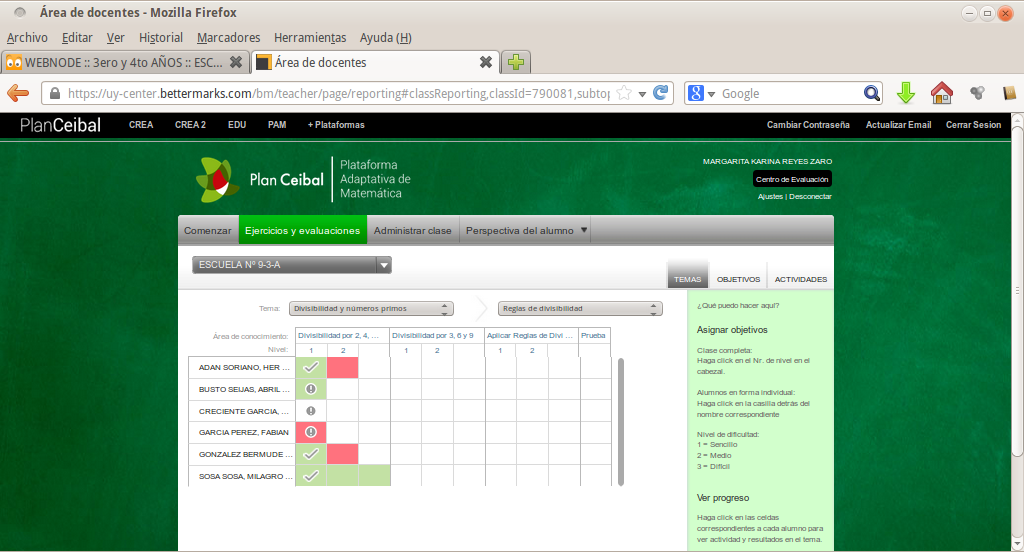
Task: Open the green downloads arrow
Action: (x=906, y=93)
